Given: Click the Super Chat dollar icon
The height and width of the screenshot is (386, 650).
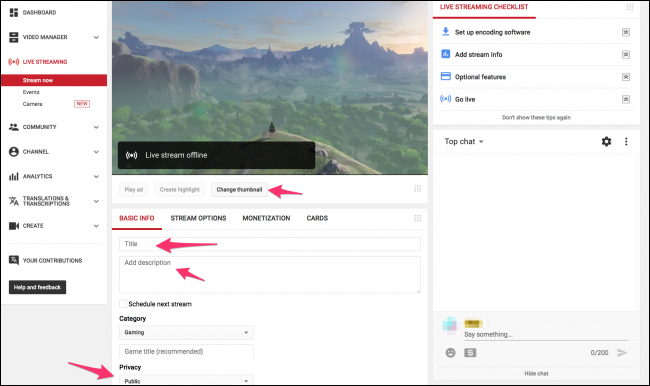Looking at the screenshot, I should pyautogui.click(x=470, y=352).
